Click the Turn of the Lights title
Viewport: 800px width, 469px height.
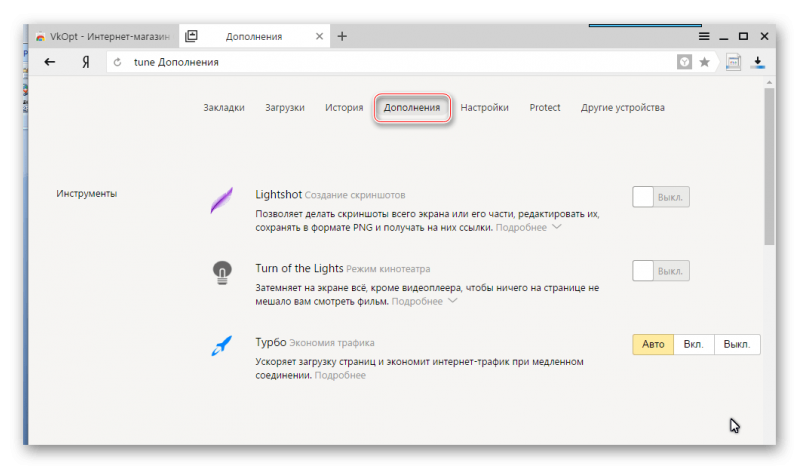point(299,268)
